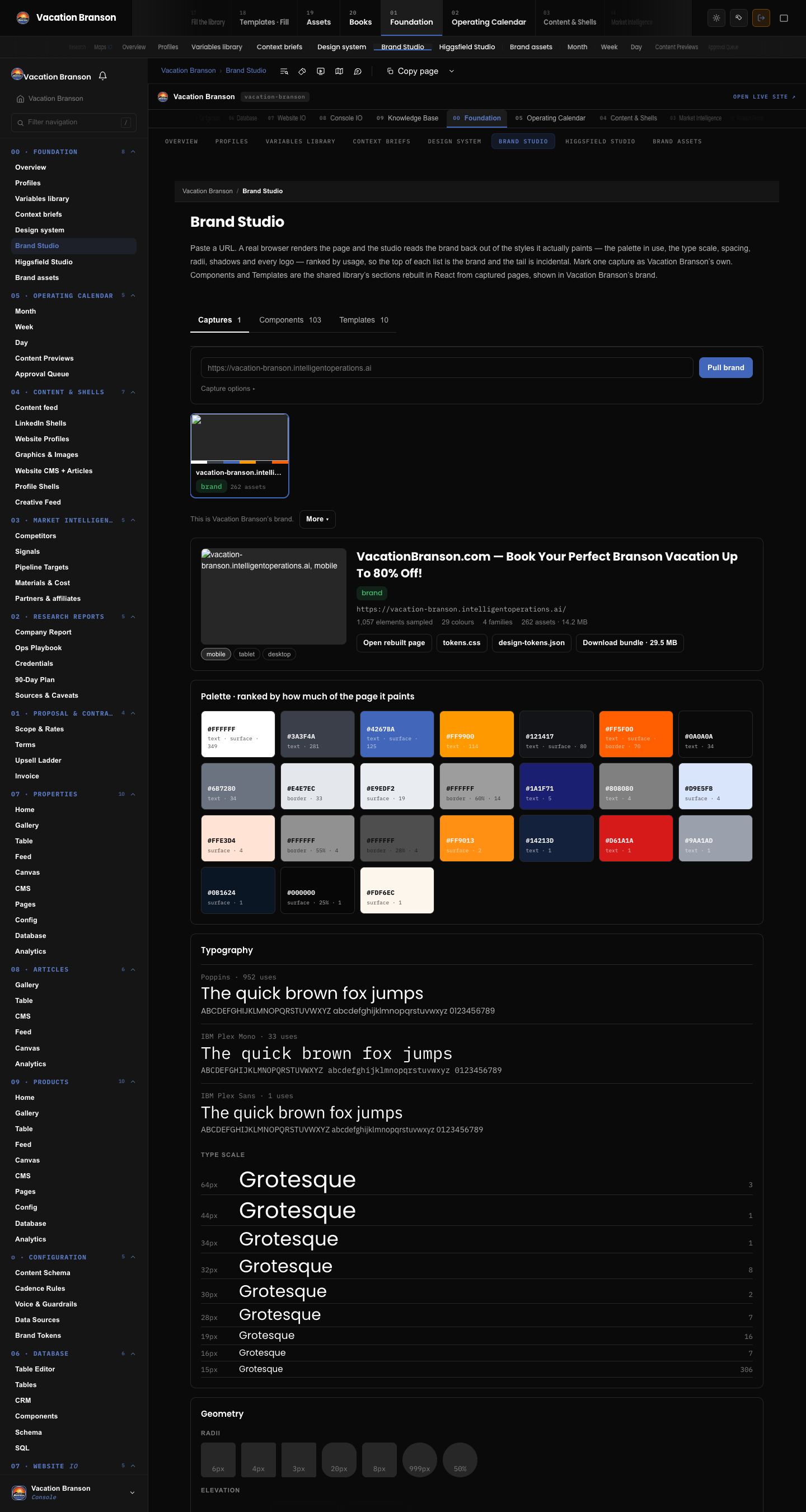Switch to the Templates tab
Screen dimensions: 806x1512
point(364,320)
